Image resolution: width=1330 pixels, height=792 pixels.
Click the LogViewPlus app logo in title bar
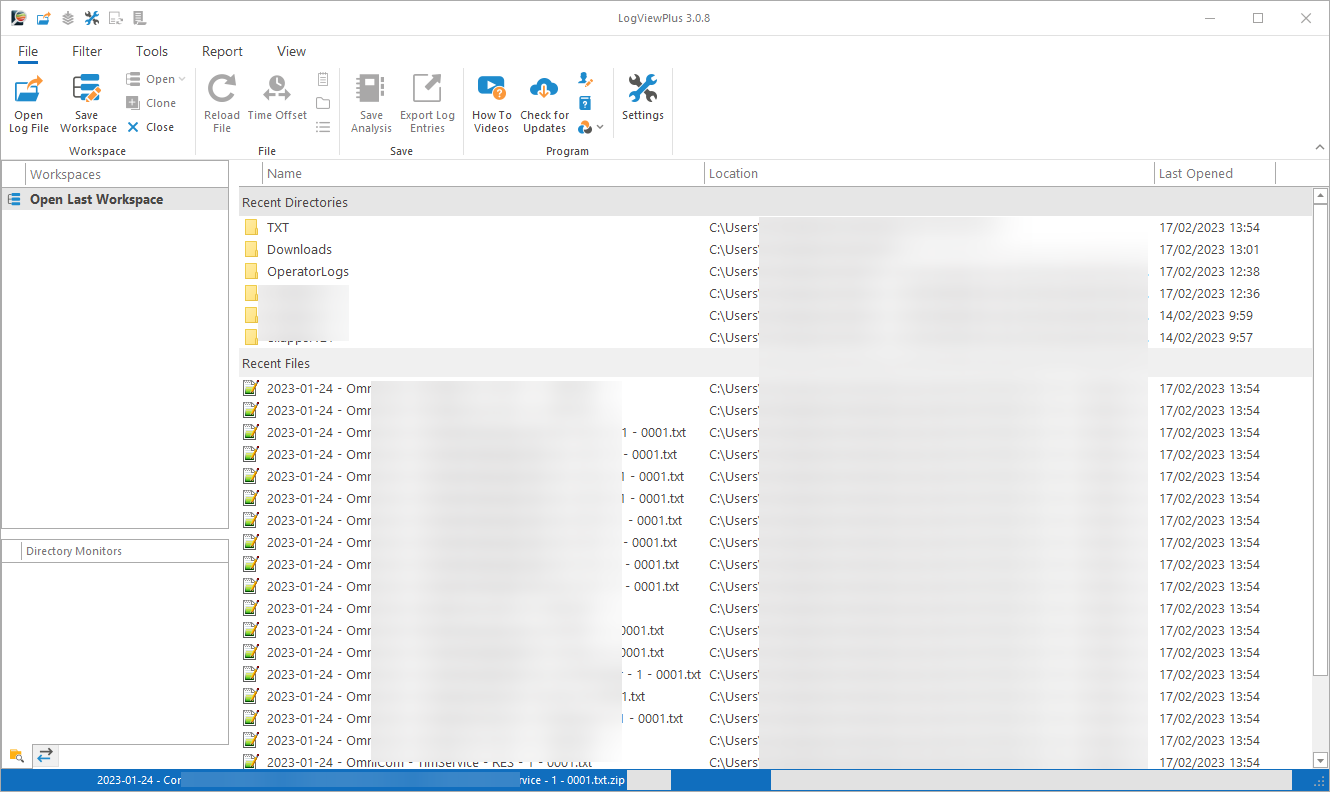18,18
